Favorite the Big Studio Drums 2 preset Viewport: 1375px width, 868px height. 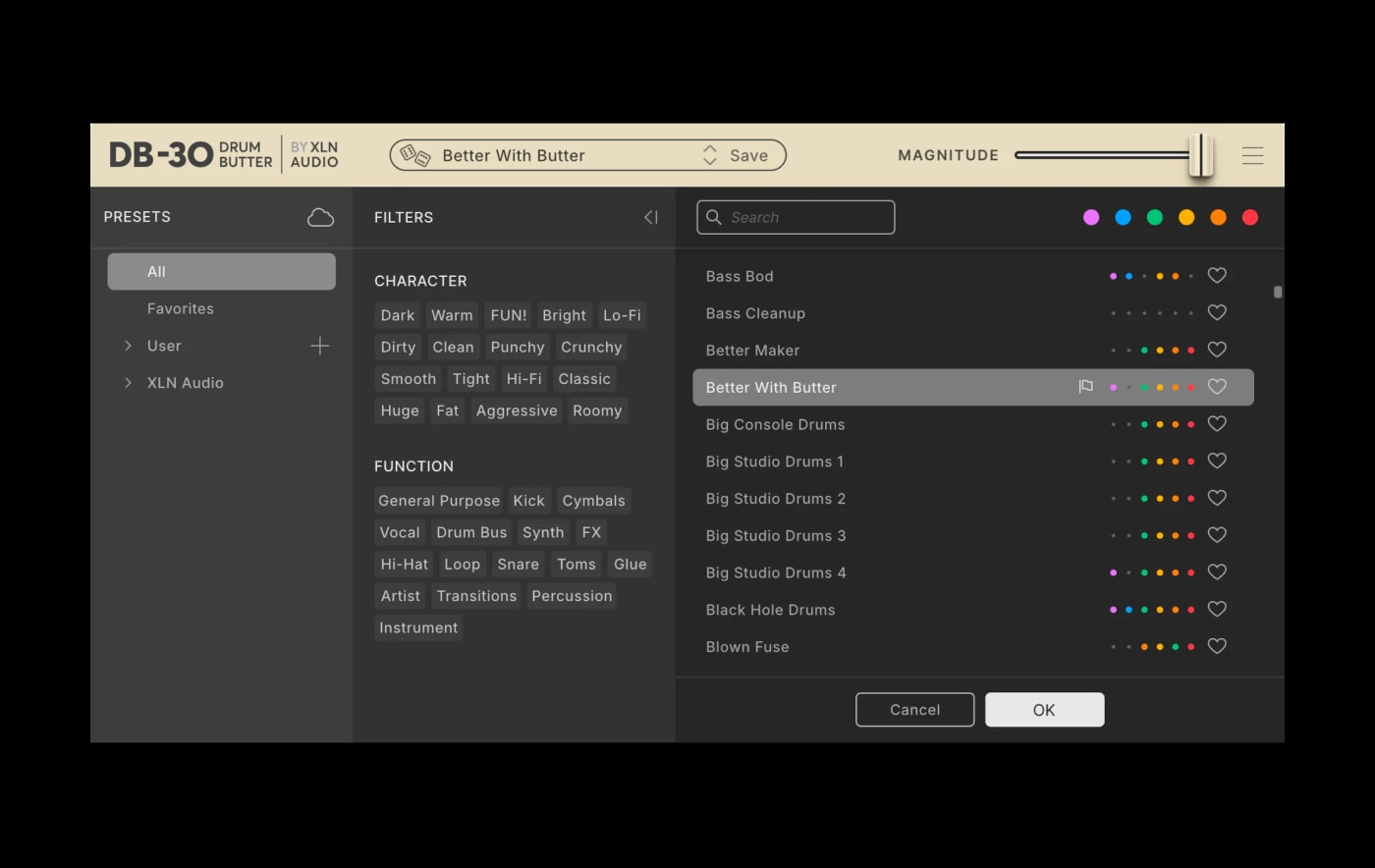[x=1217, y=498]
